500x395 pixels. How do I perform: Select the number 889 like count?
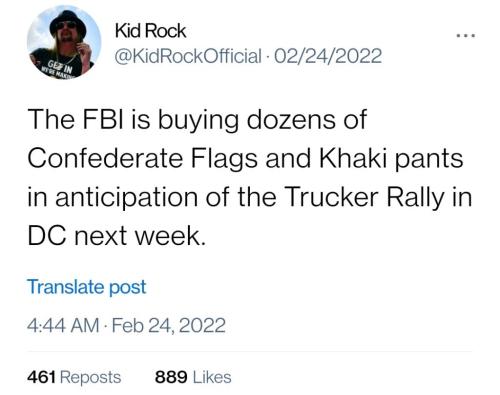[171, 377]
